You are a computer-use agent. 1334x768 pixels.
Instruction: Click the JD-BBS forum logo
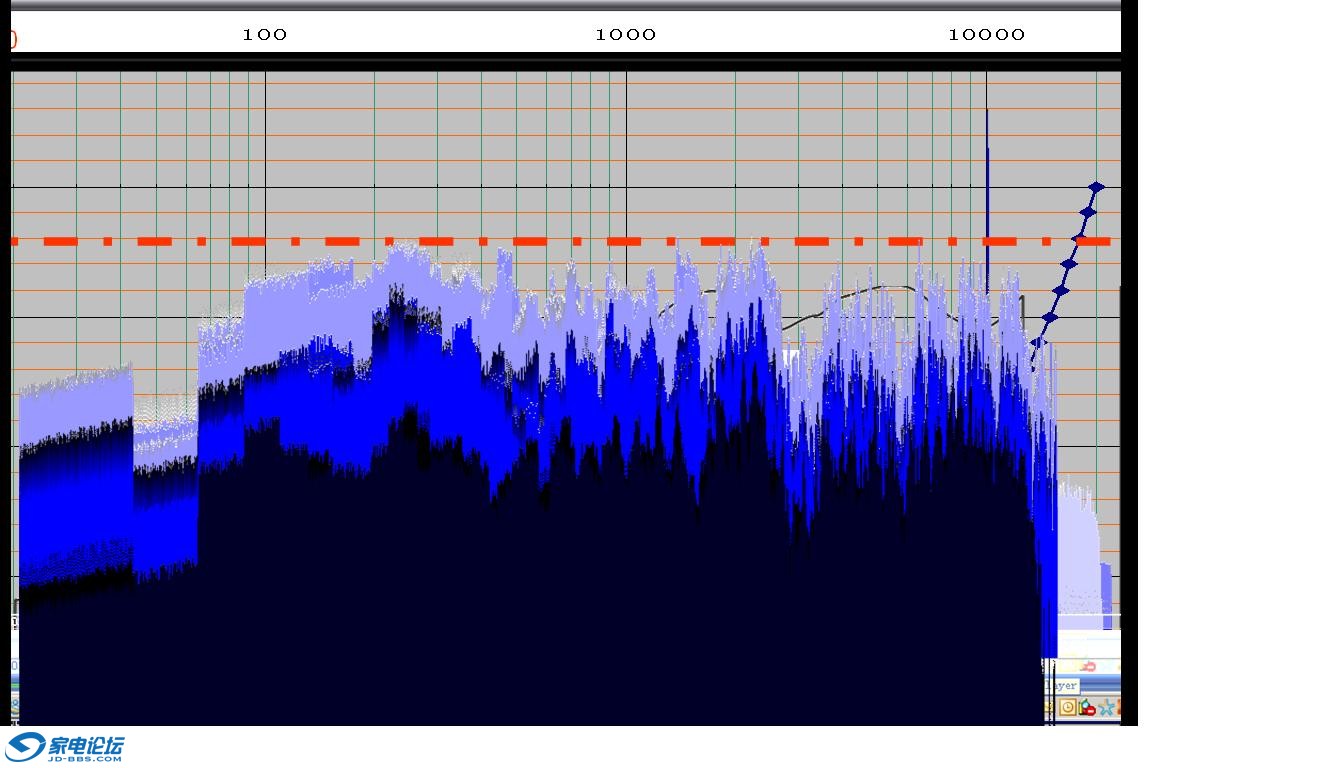coord(65,747)
